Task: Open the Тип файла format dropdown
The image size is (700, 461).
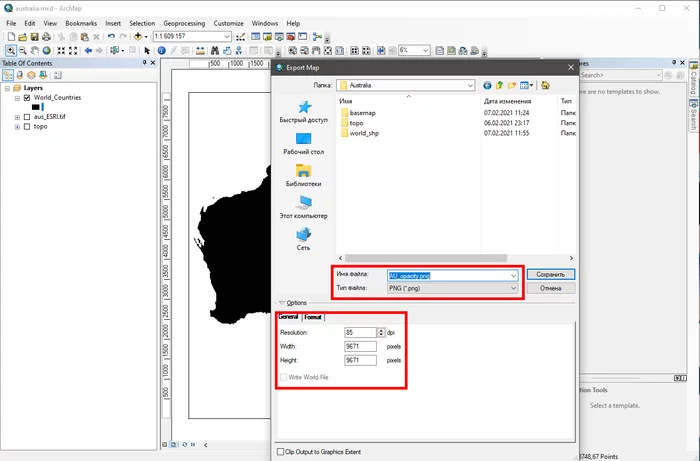Action: click(x=513, y=288)
